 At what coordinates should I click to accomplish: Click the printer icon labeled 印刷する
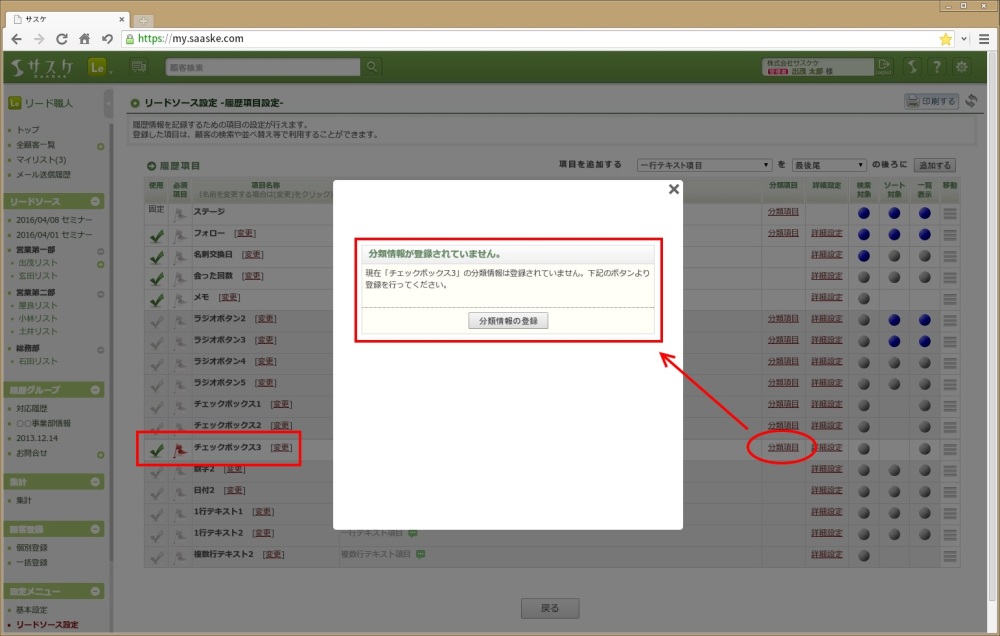(x=931, y=101)
